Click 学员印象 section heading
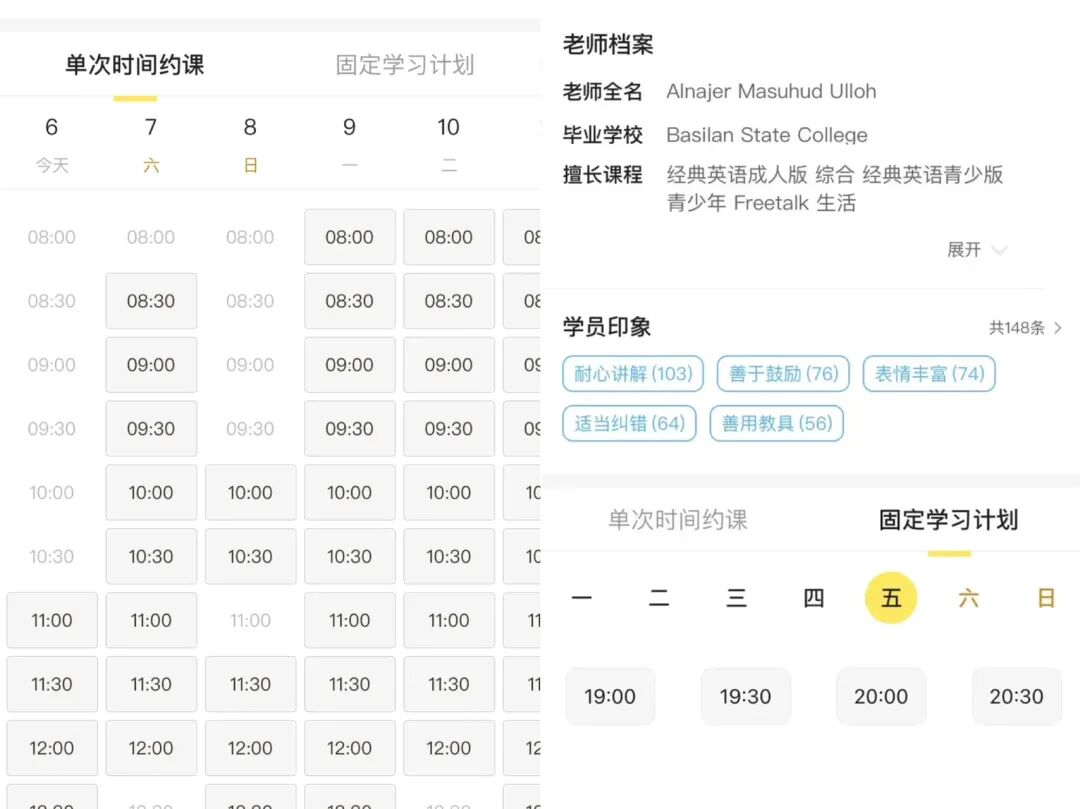1080x809 pixels. coord(607,327)
